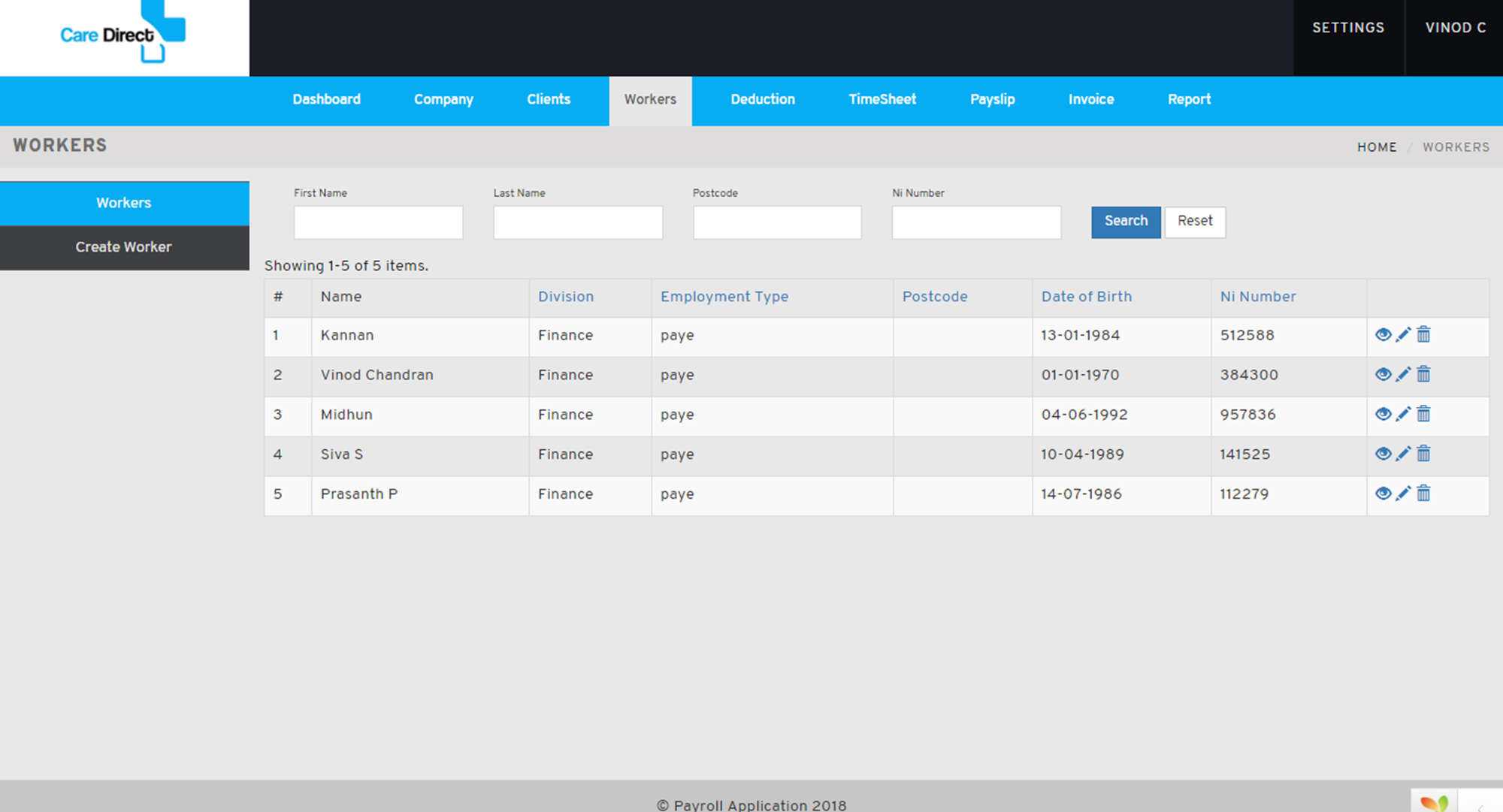Image resolution: width=1503 pixels, height=812 pixels.
Task: Click the leaf icon in bottom corner
Action: click(x=1434, y=801)
